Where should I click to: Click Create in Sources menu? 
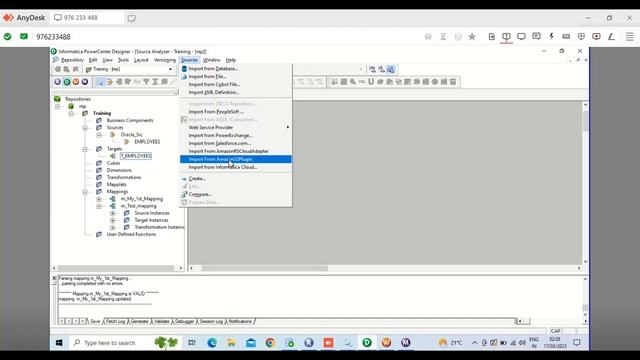236,179
